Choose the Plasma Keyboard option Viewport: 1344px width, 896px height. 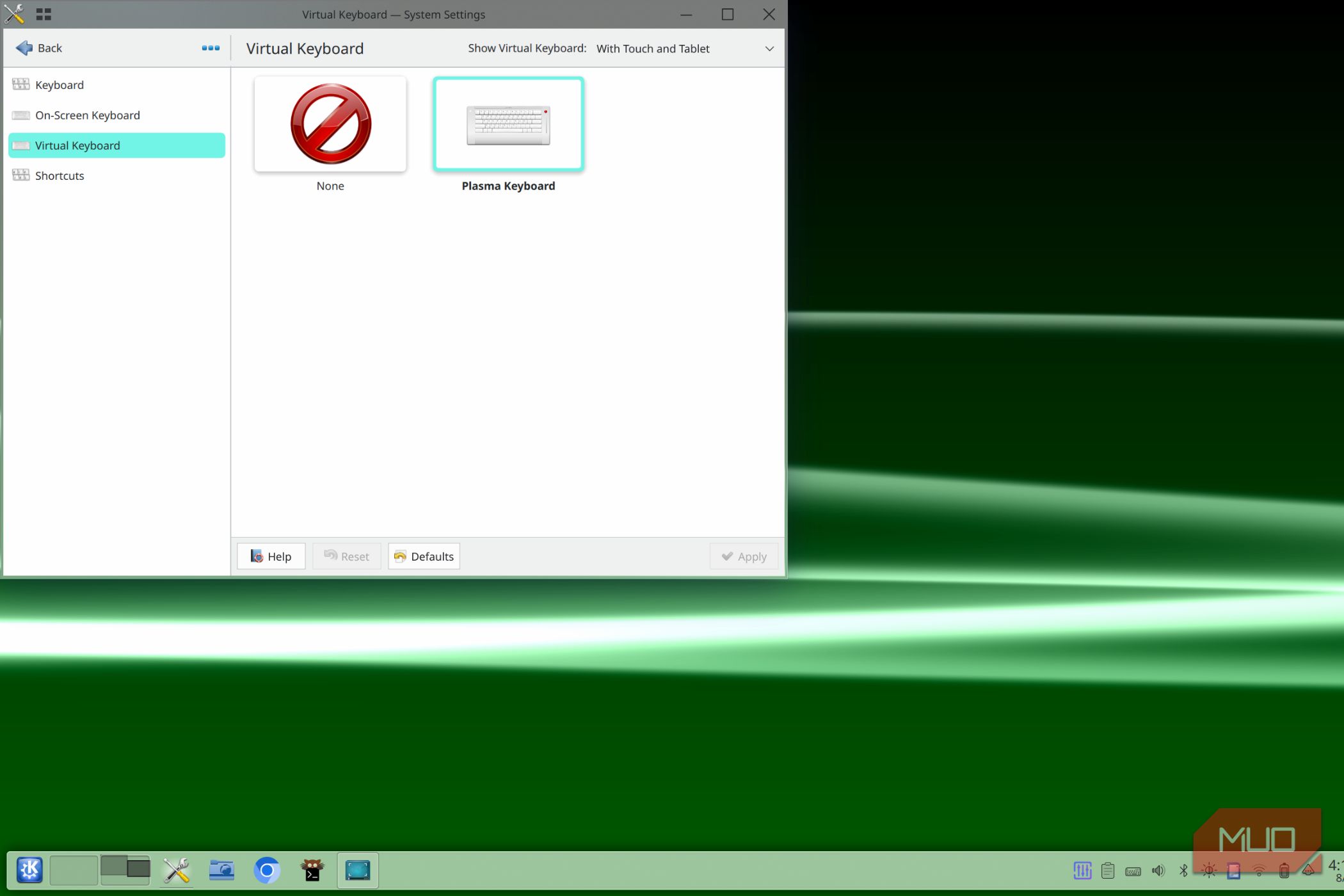508,124
